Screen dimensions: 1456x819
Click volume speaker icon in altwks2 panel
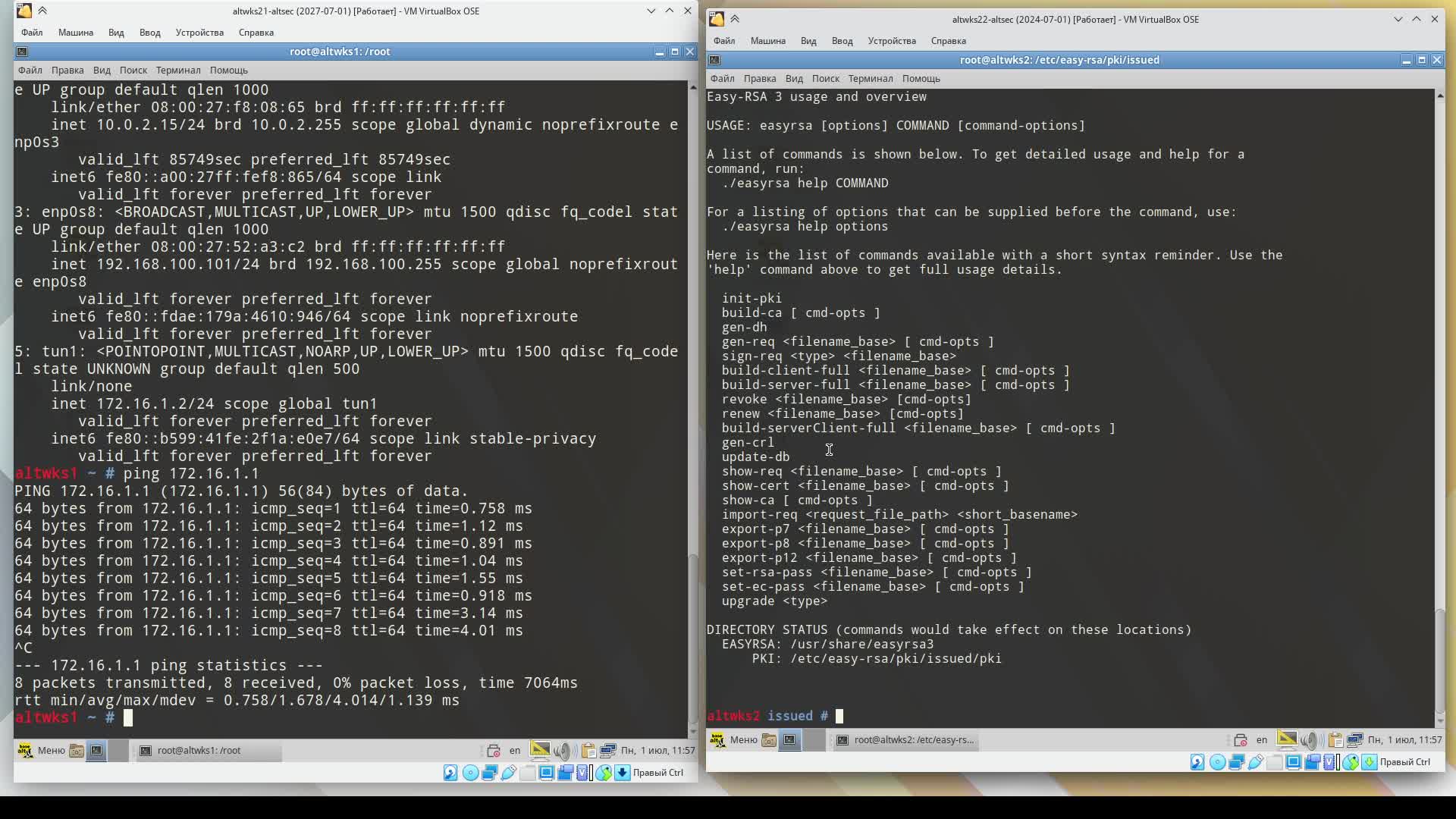click(x=1311, y=740)
